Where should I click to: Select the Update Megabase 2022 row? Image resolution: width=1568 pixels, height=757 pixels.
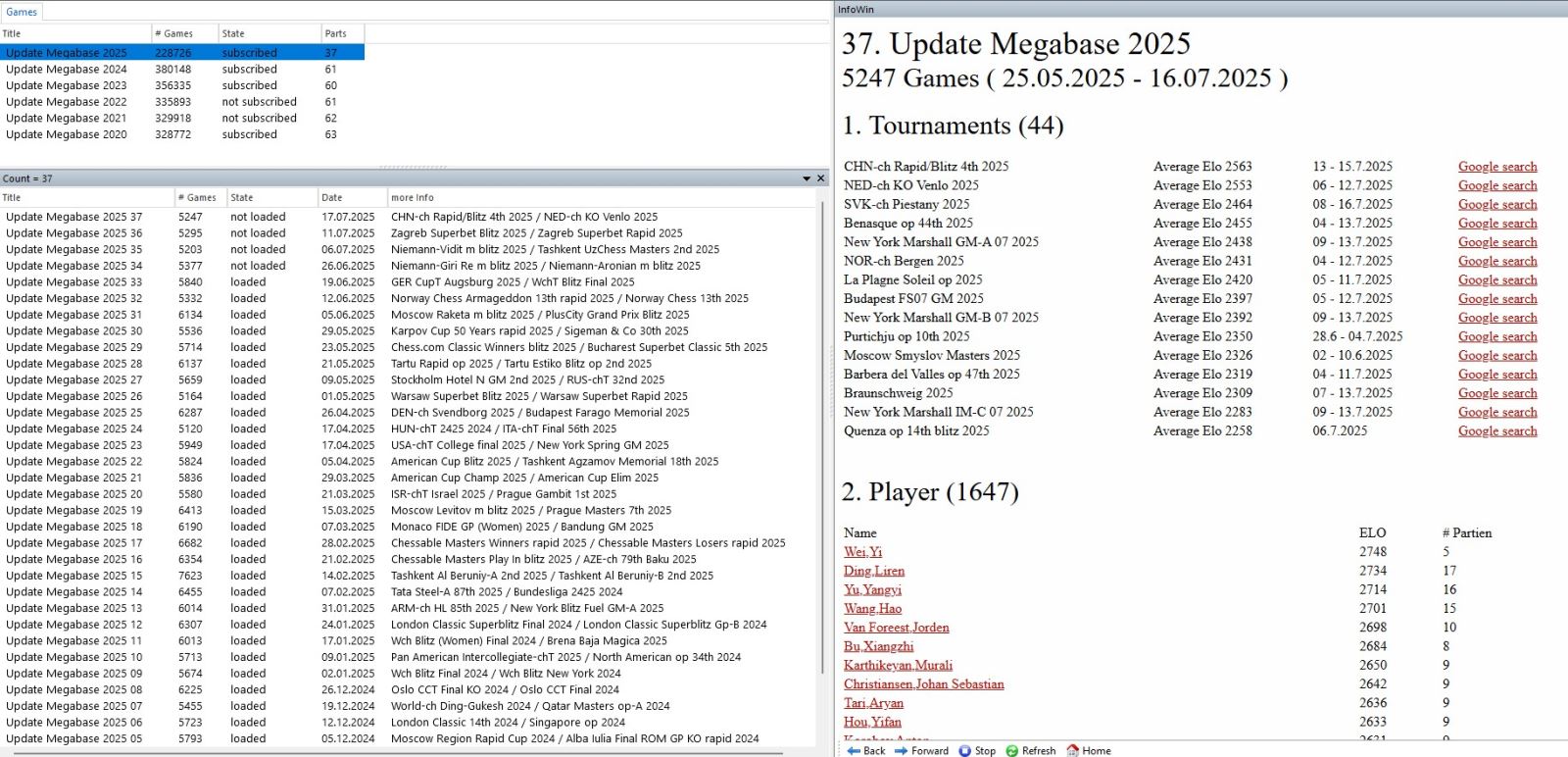tap(182, 102)
